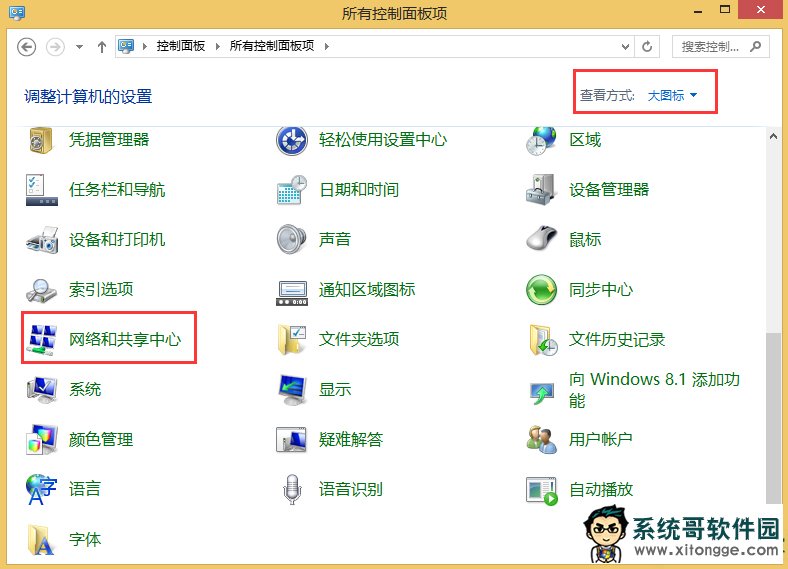This screenshot has width=788, height=569.
Task: Open the 日期和时间 calendar icon
Action: click(x=291, y=190)
